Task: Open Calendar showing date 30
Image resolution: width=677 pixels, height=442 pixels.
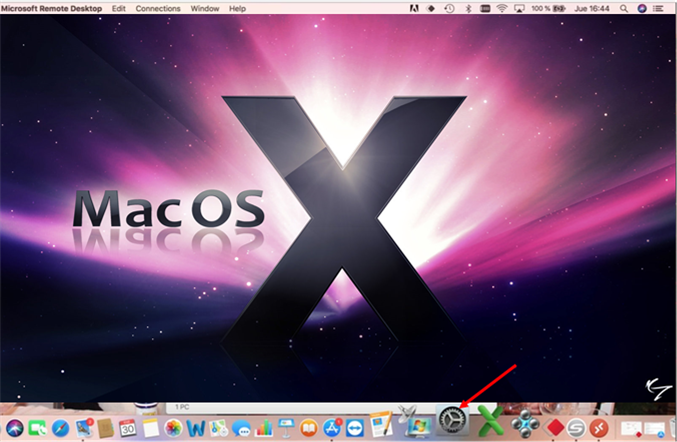Action: [128, 428]
